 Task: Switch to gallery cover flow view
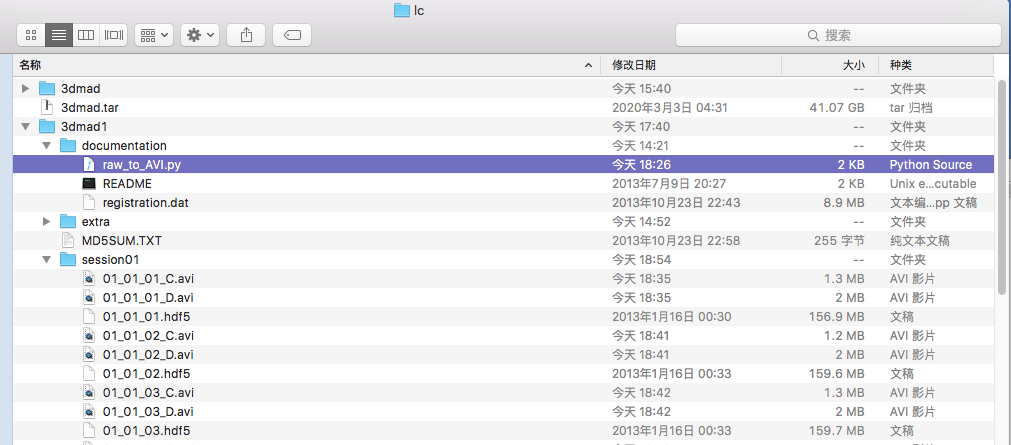pos(113,35)
